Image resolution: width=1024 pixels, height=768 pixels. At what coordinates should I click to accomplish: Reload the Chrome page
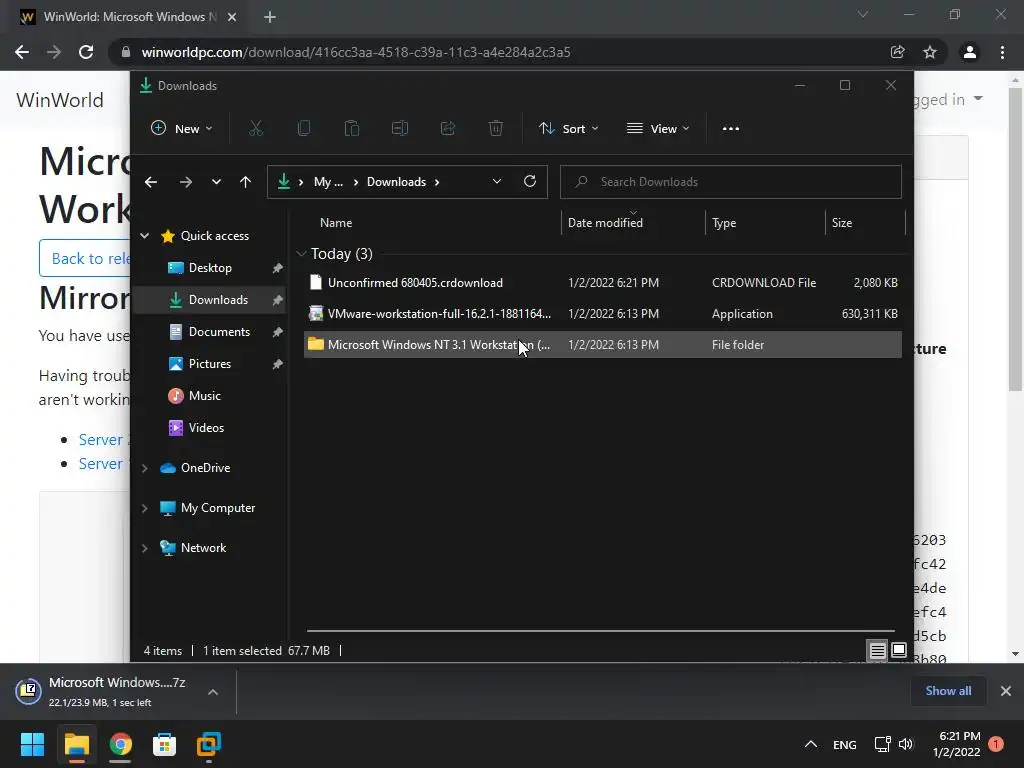pos(86,52)
